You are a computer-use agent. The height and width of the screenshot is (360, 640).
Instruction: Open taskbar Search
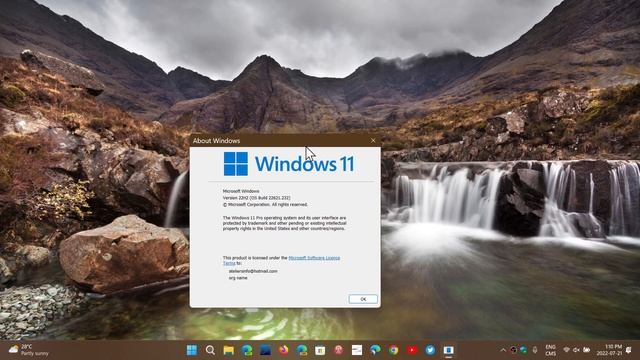(x=210, y=350)
